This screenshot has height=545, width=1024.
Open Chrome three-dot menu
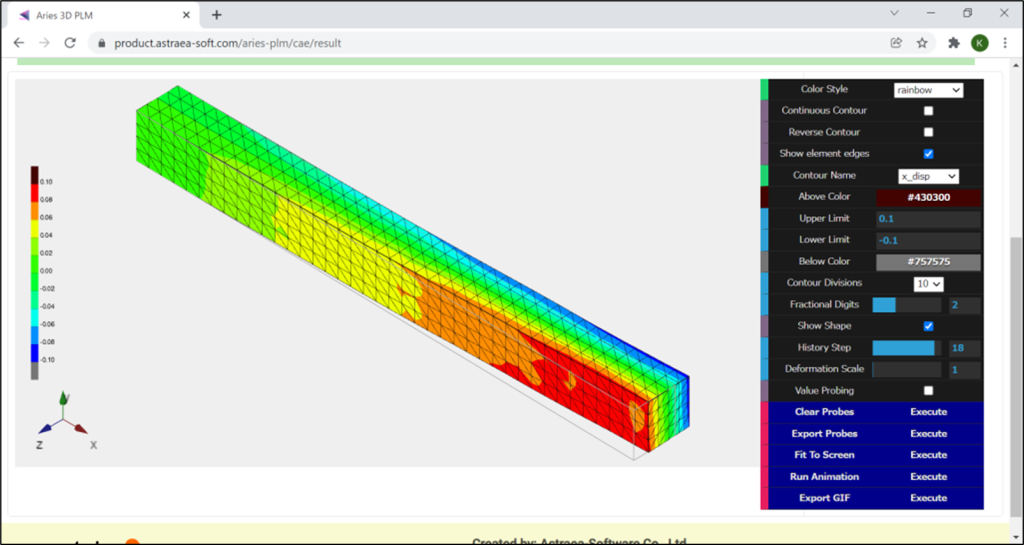click(x=1006, y=43)
